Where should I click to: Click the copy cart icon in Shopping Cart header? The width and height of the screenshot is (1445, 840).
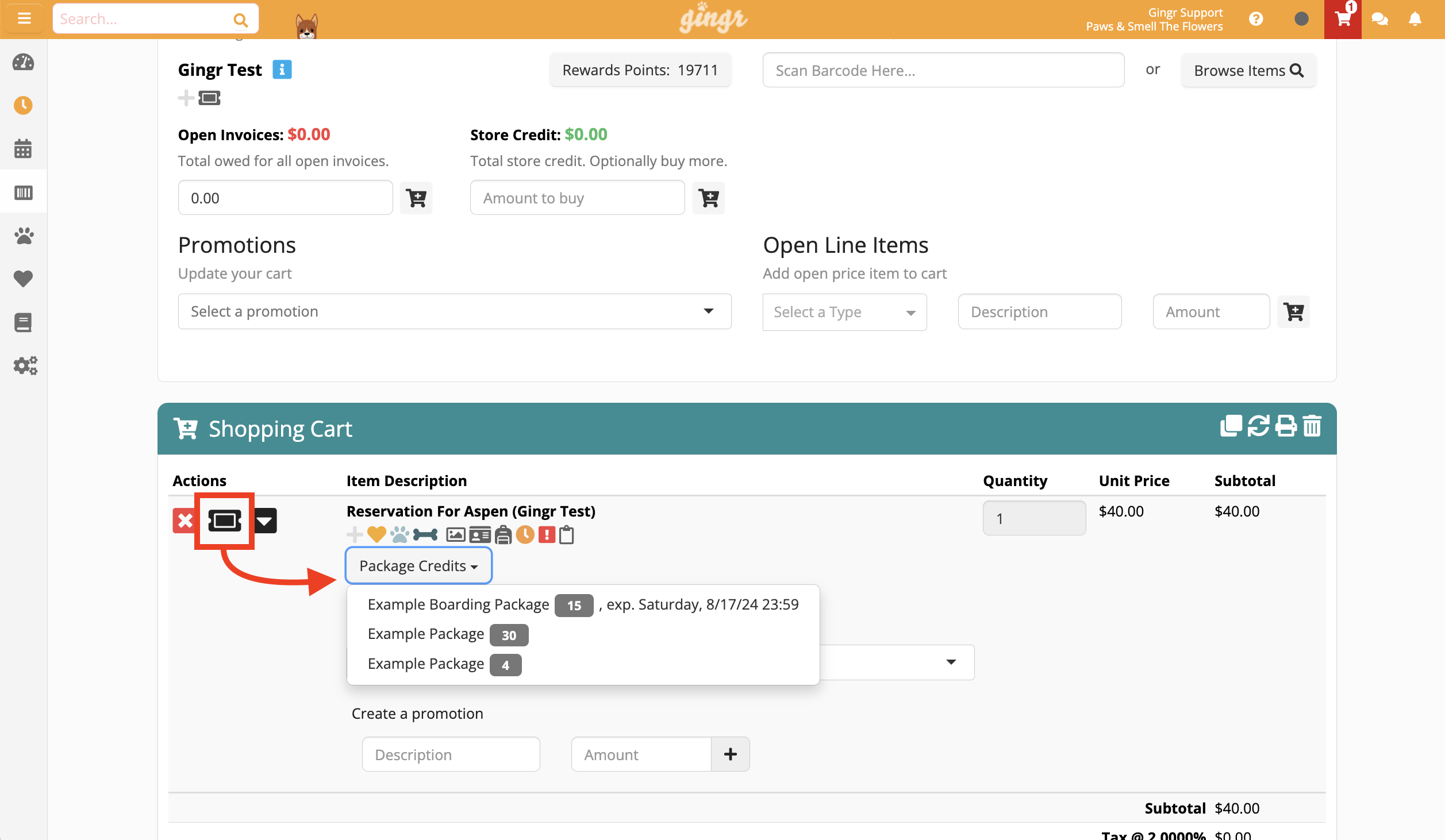pyautogui.click(x=1231, y=426)
